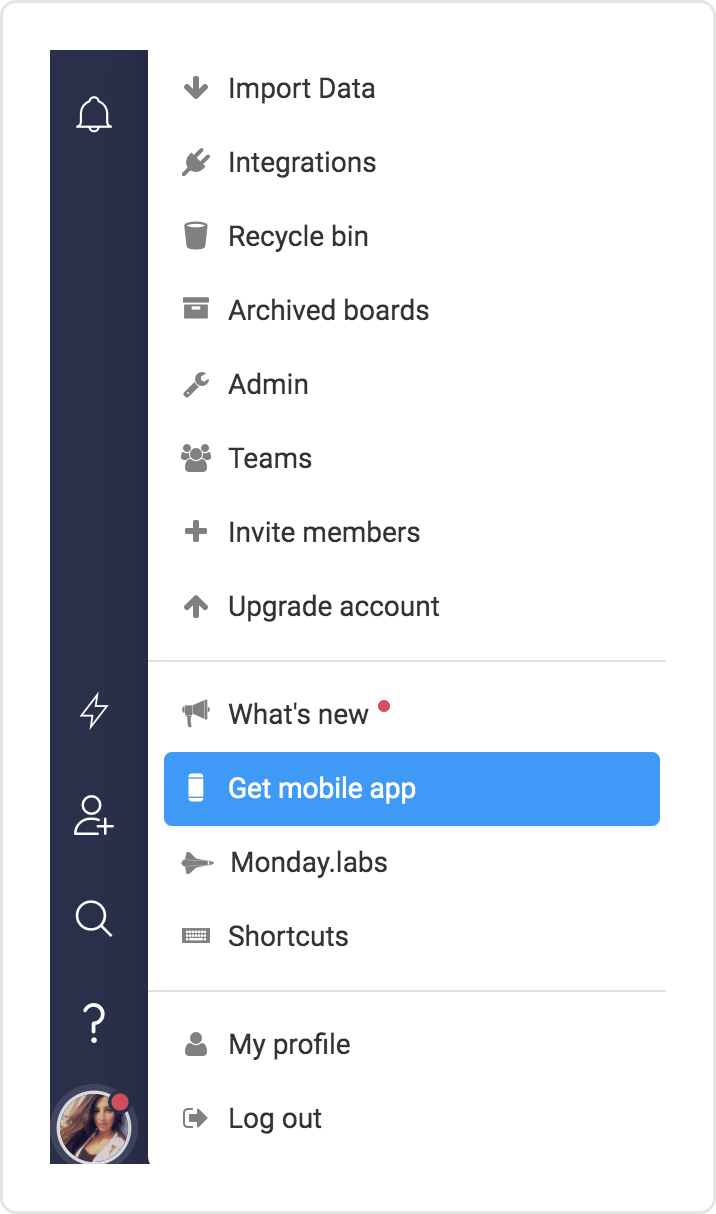Screen dimensions: 716x1214
Task: View keyboard Shortcuts
Action: click(x=288, y=936)
